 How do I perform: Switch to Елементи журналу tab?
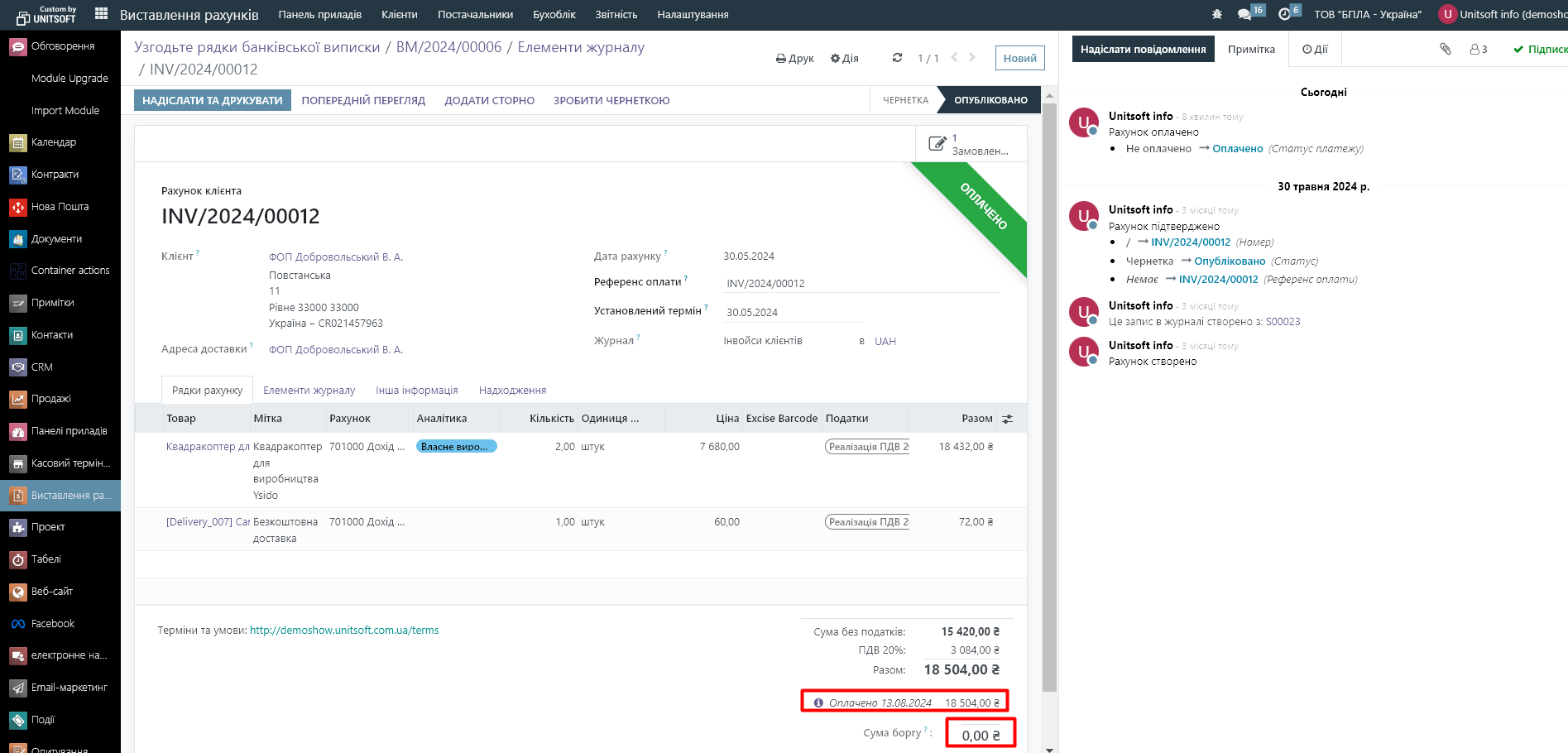pos(309,391)
